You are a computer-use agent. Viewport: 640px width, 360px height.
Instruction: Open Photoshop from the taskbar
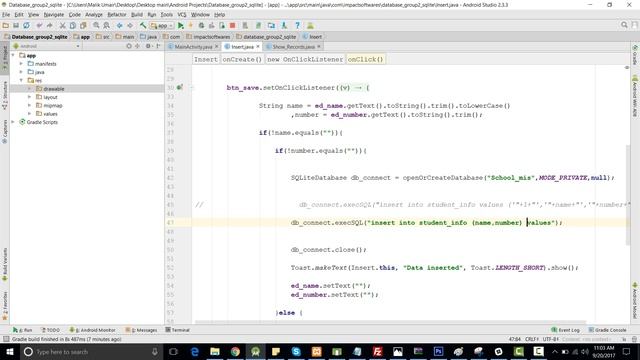pyautogui.click(x=438, y=351)
